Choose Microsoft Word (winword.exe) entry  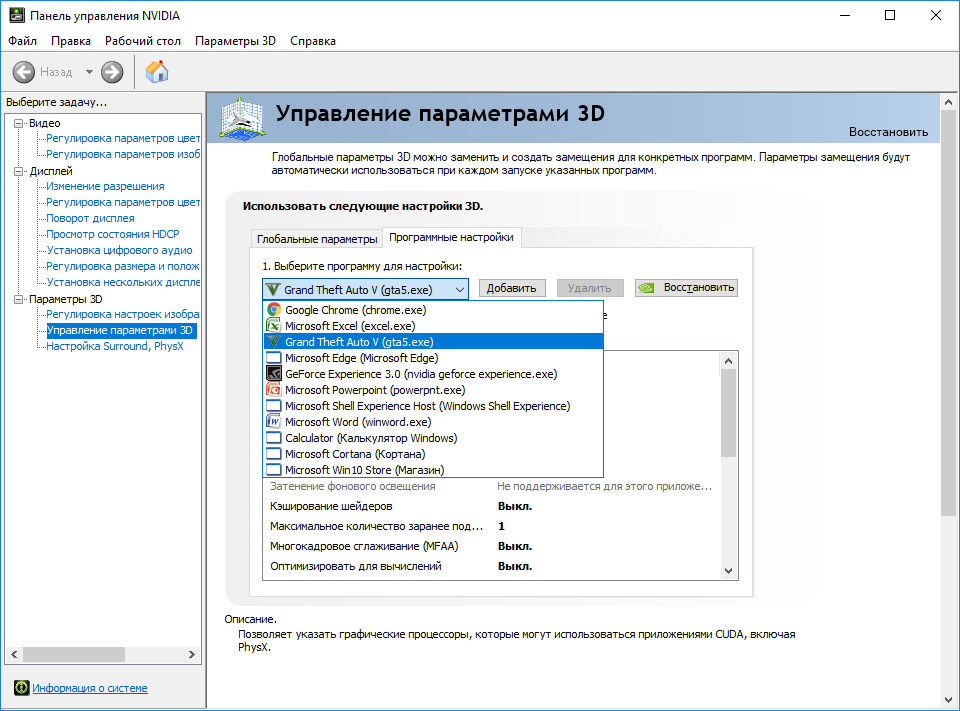click(433, 422)
